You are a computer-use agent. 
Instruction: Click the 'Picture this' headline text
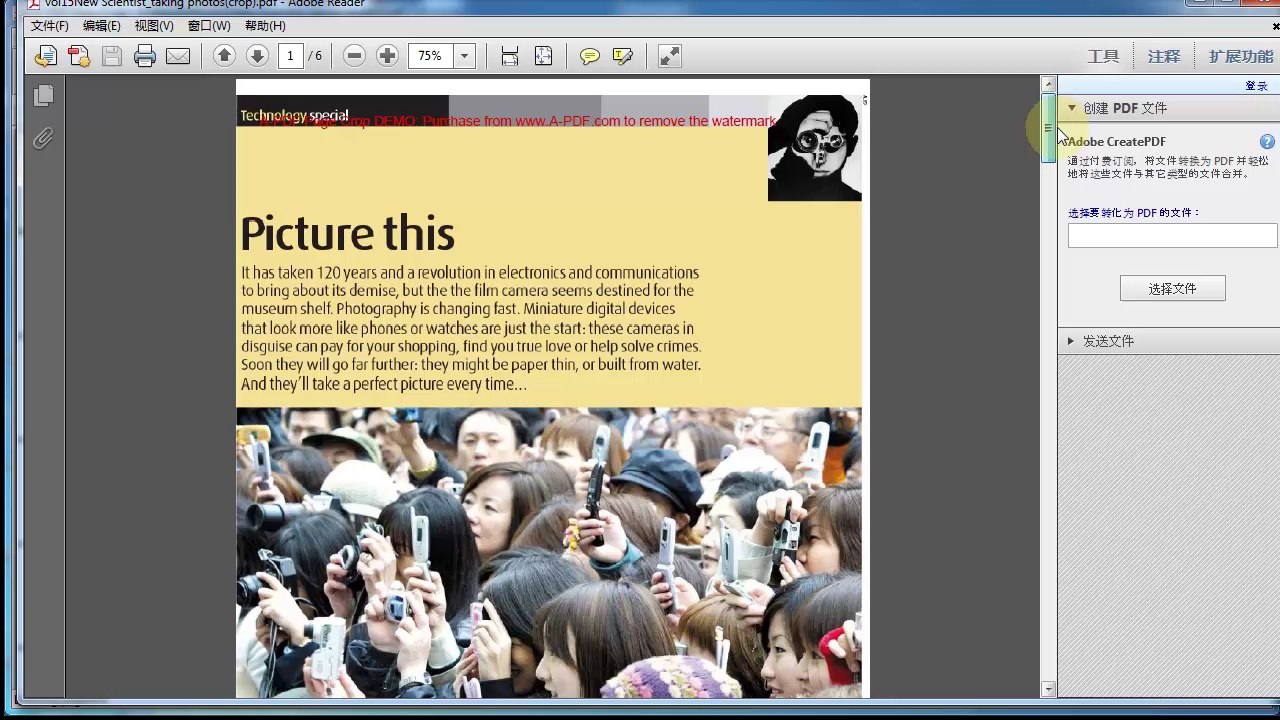348,234
